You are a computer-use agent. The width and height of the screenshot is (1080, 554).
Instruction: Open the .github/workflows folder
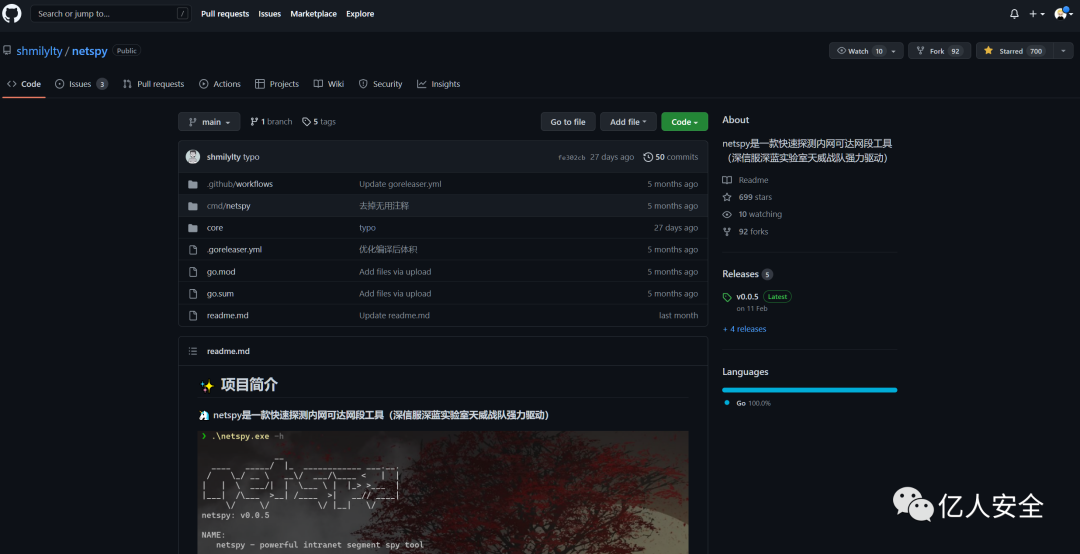pos(240,184)
